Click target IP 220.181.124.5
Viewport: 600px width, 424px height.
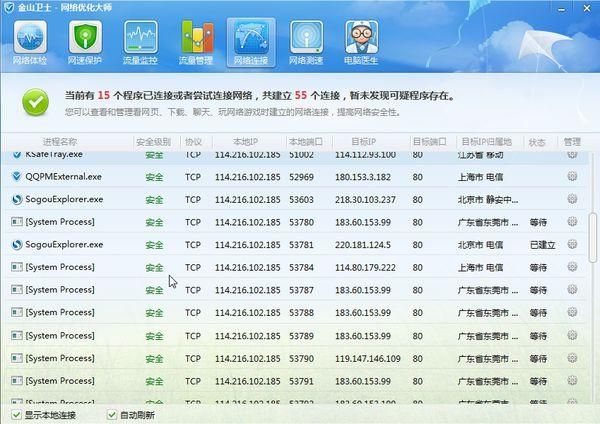click(363, 245)
